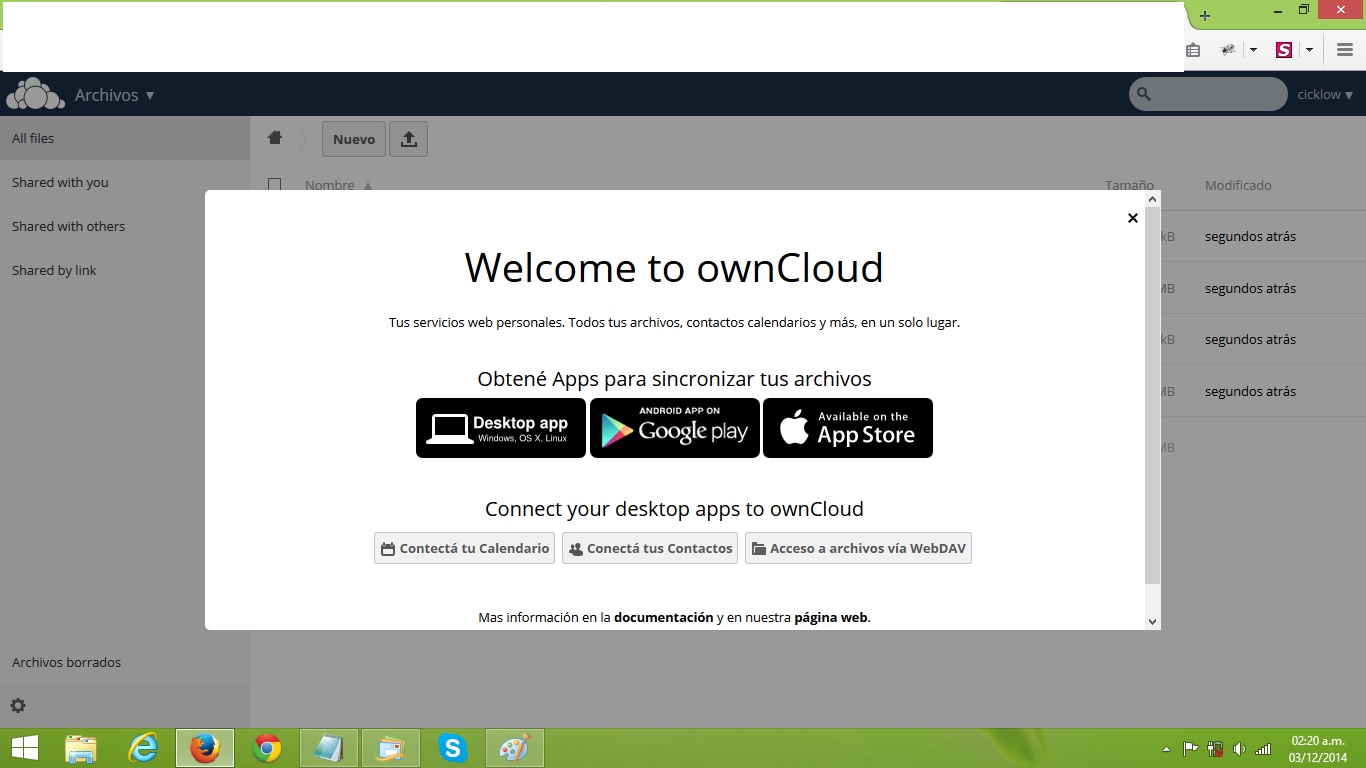Open the página web link
Viewport: 1366px width, 768px height.
point(831,617)
